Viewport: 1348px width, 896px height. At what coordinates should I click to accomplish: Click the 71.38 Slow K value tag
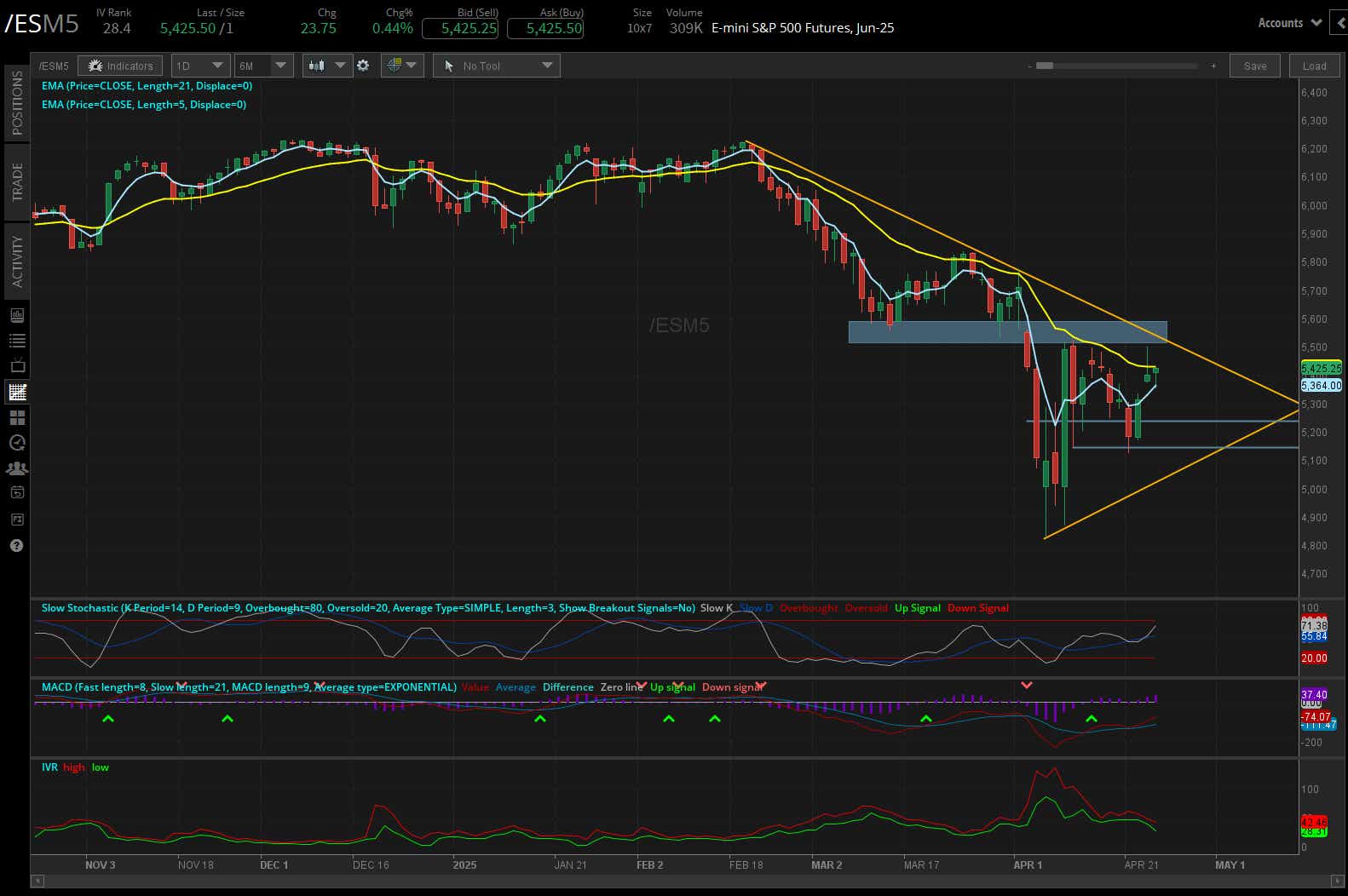coord(1314,626)
